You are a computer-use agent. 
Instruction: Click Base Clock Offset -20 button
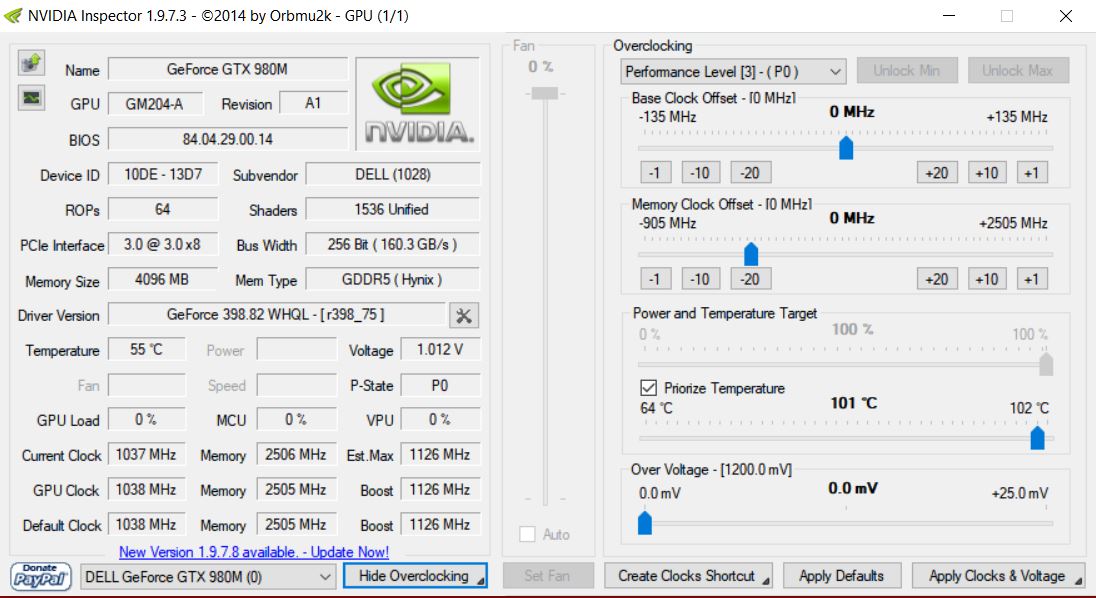[750, 173]
